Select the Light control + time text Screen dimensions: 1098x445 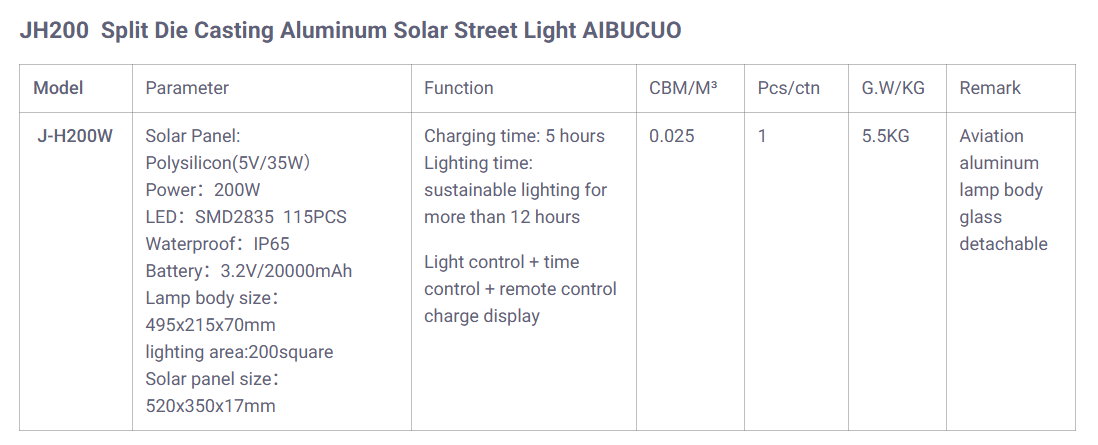(501, 262)
